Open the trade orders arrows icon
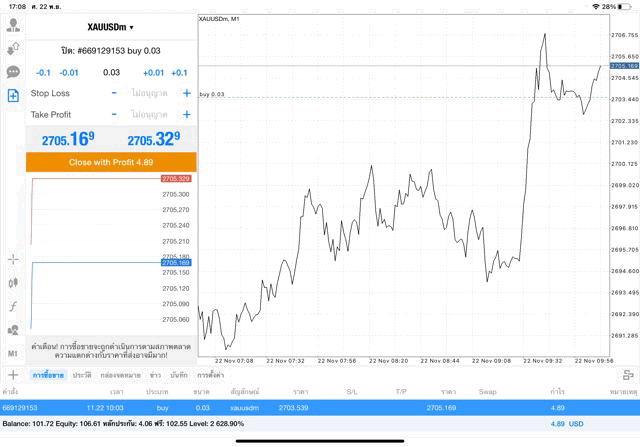Image resolution: width=640 pixels, height=447 pixels. (13, 48)
